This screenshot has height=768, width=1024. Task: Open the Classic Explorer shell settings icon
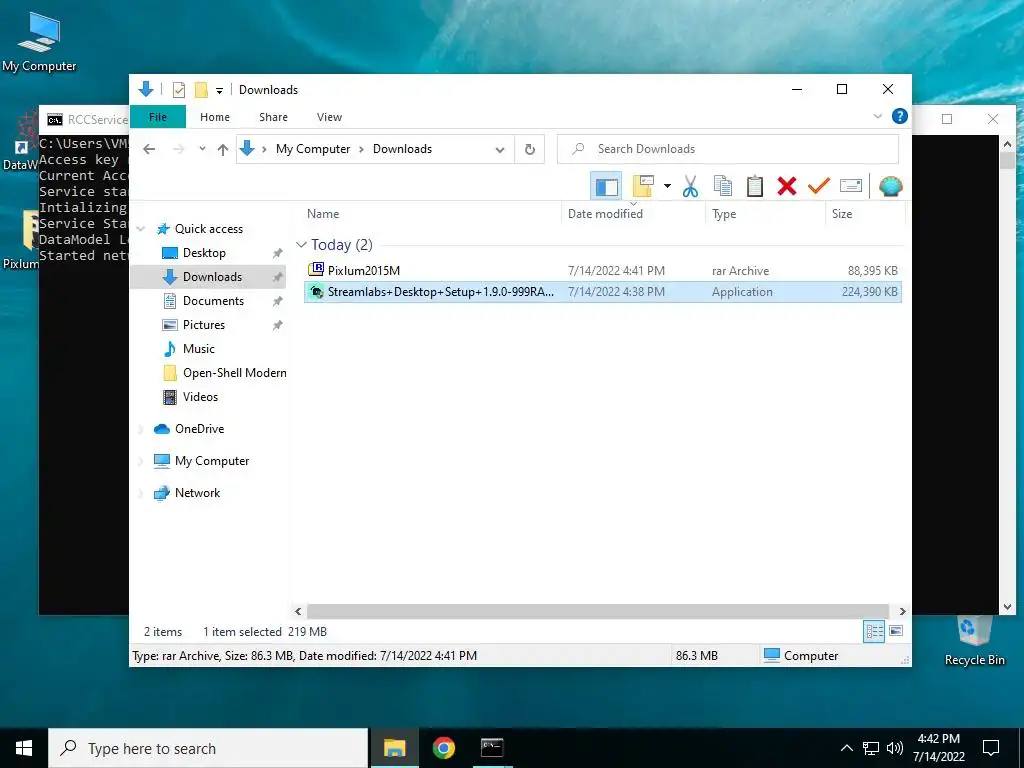point(890,187)
